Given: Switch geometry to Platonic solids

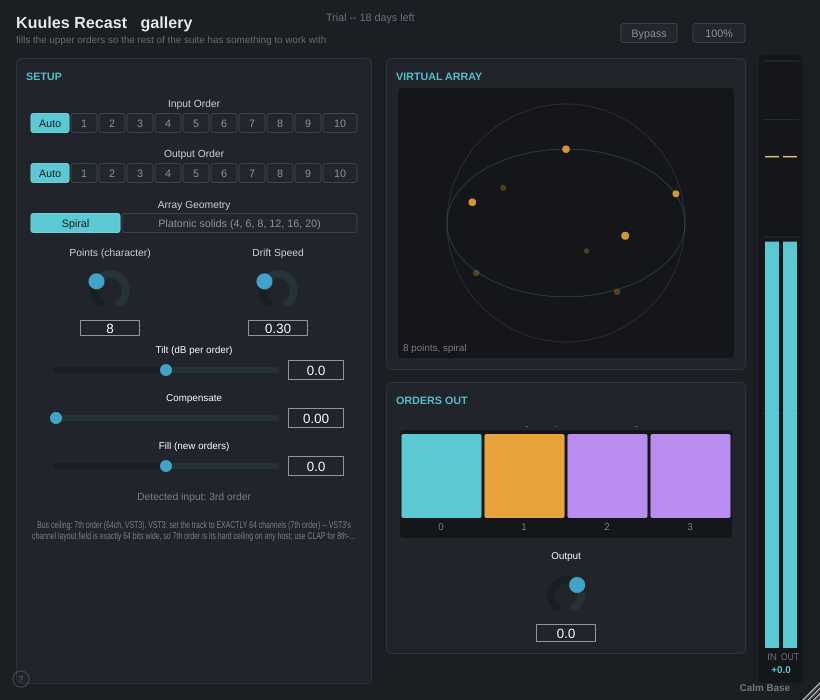Looking at the screenshot, I should [x=240, y=223].
